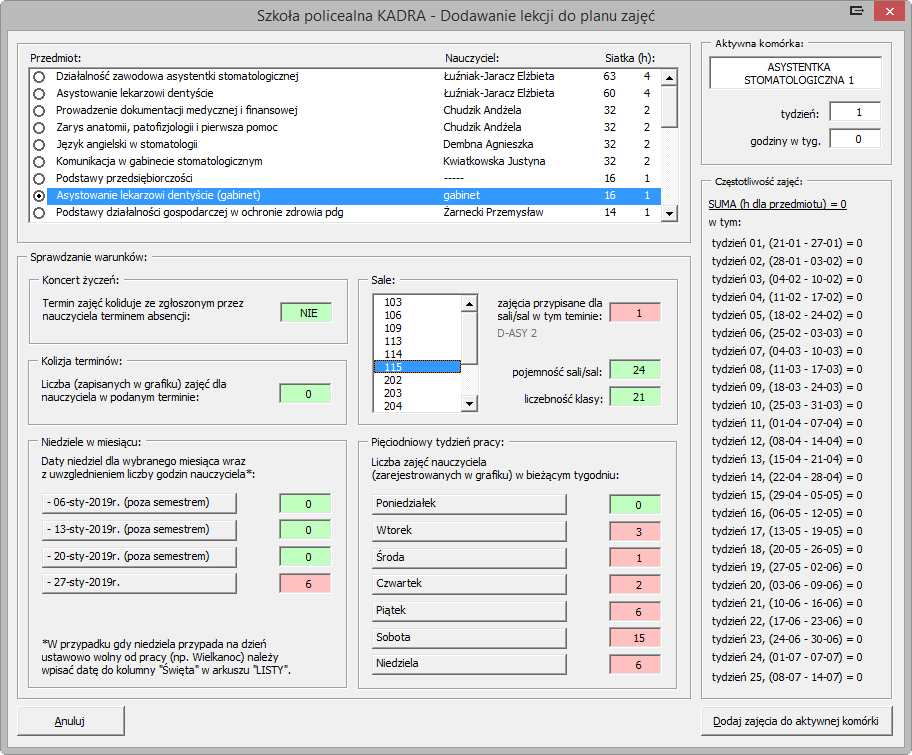This screenshot has width=912, height=755.
Task: Click the Sobota day button
Action: click(467, 637)
